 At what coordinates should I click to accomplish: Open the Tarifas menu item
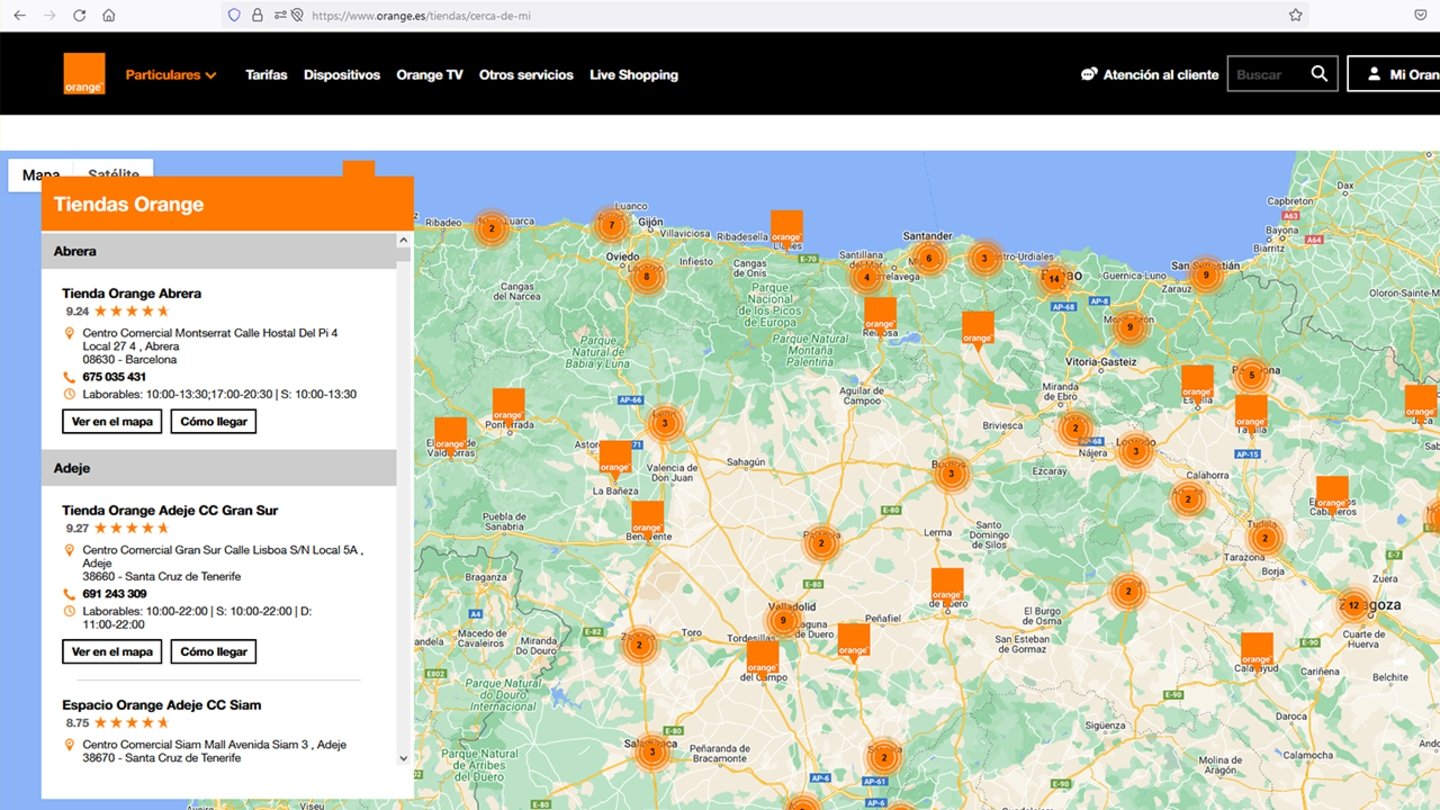pyautogui.click(x=266, y=75)
